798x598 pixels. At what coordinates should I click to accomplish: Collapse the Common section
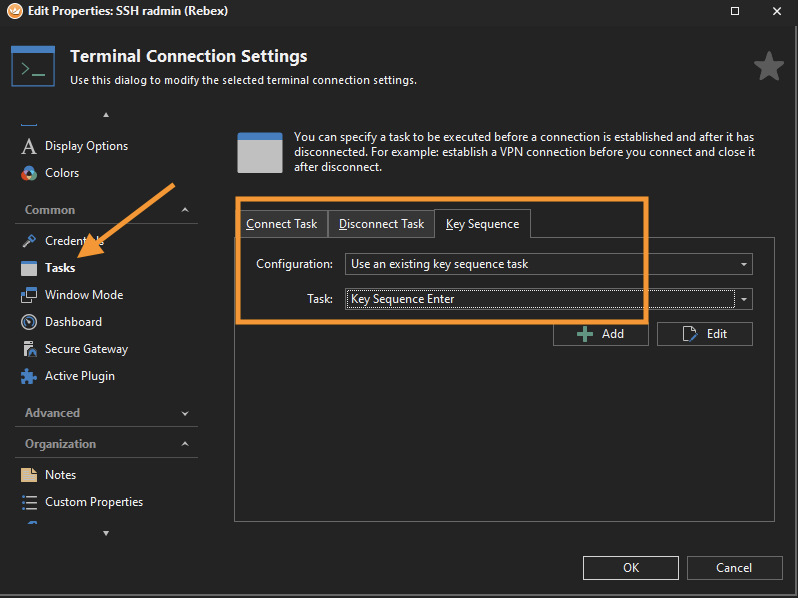(x=185, y=210)
